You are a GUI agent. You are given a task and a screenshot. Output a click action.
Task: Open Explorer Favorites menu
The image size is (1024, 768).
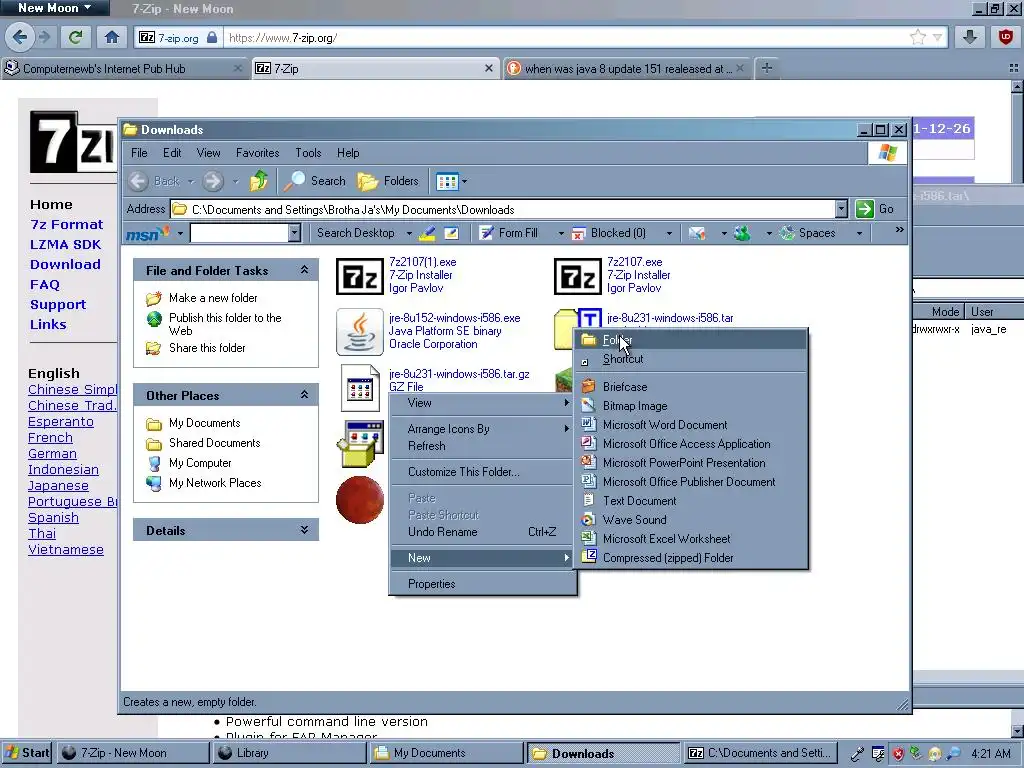(257, 153)
